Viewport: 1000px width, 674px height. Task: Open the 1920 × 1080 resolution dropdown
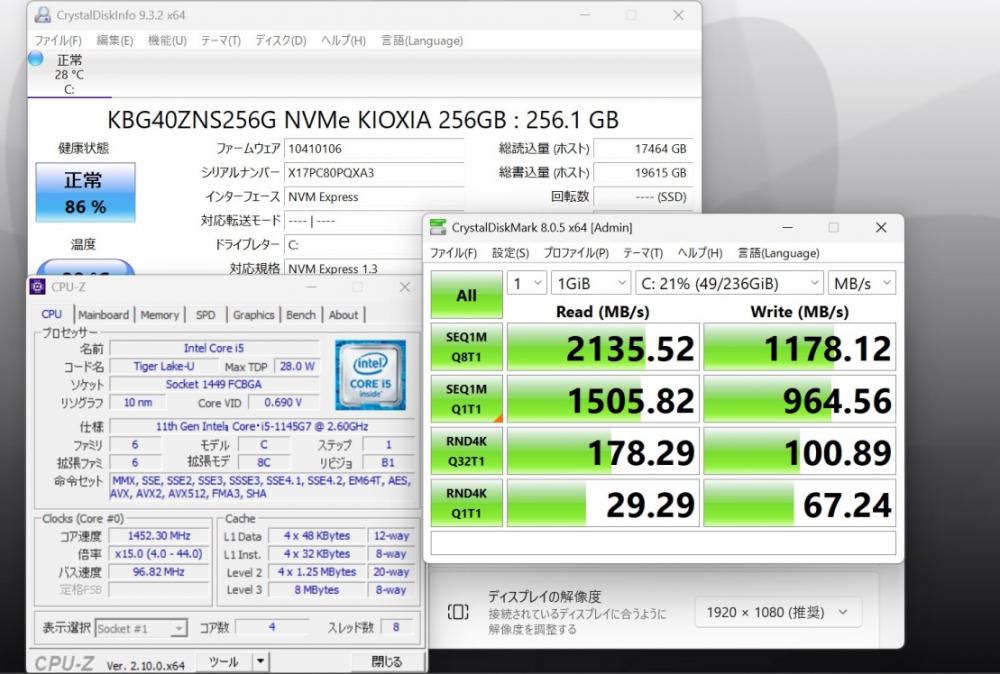tap(777, 612)
